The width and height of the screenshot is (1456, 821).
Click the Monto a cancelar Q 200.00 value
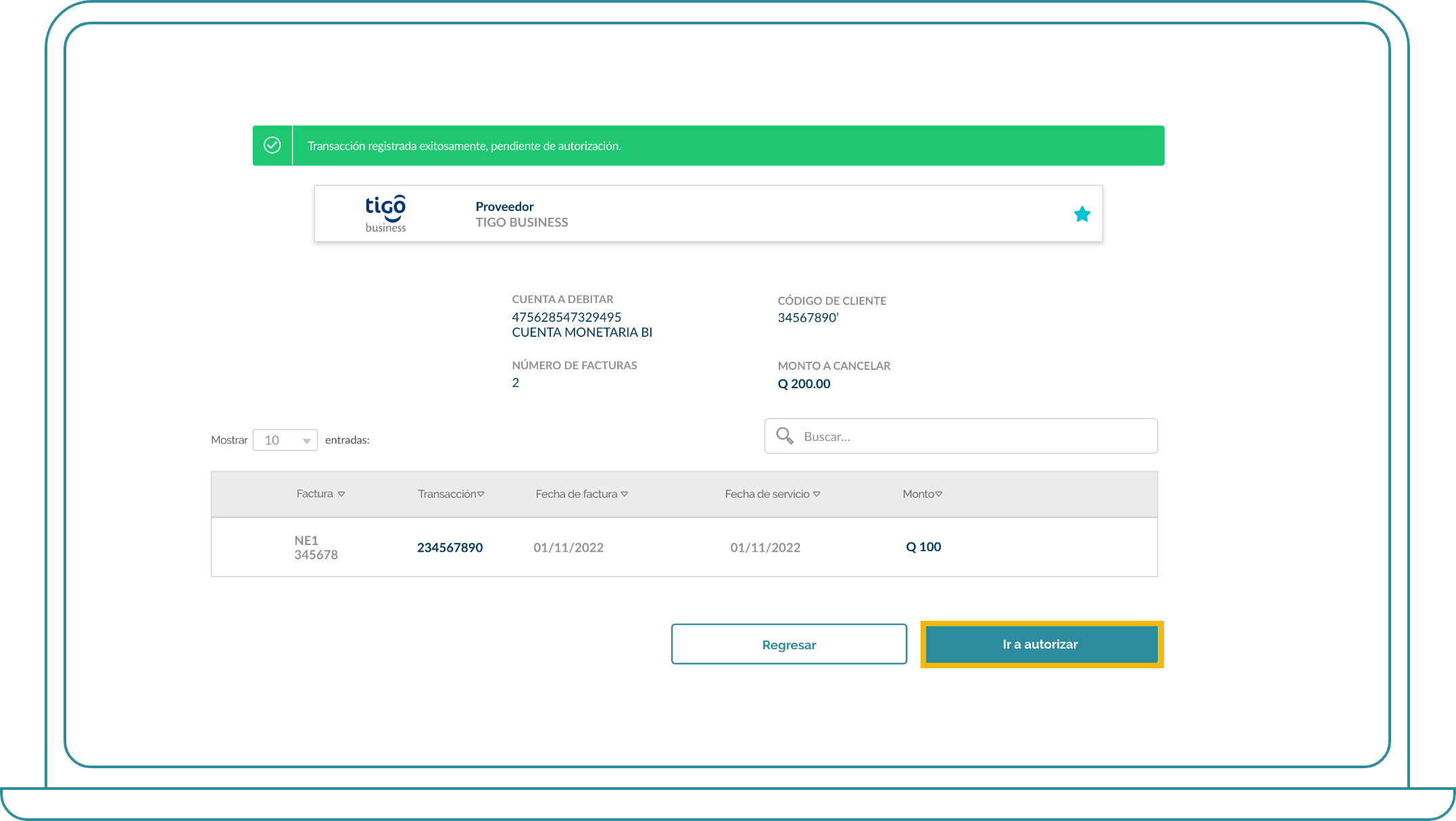804,384
